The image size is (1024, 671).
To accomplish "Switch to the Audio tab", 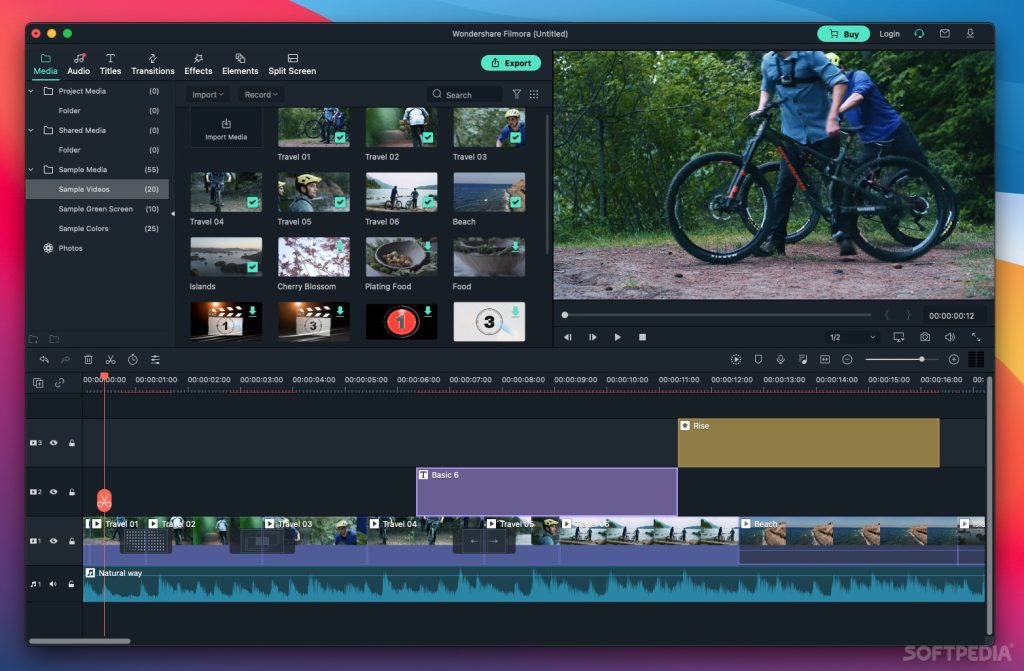I will click(x=78, y=64).
